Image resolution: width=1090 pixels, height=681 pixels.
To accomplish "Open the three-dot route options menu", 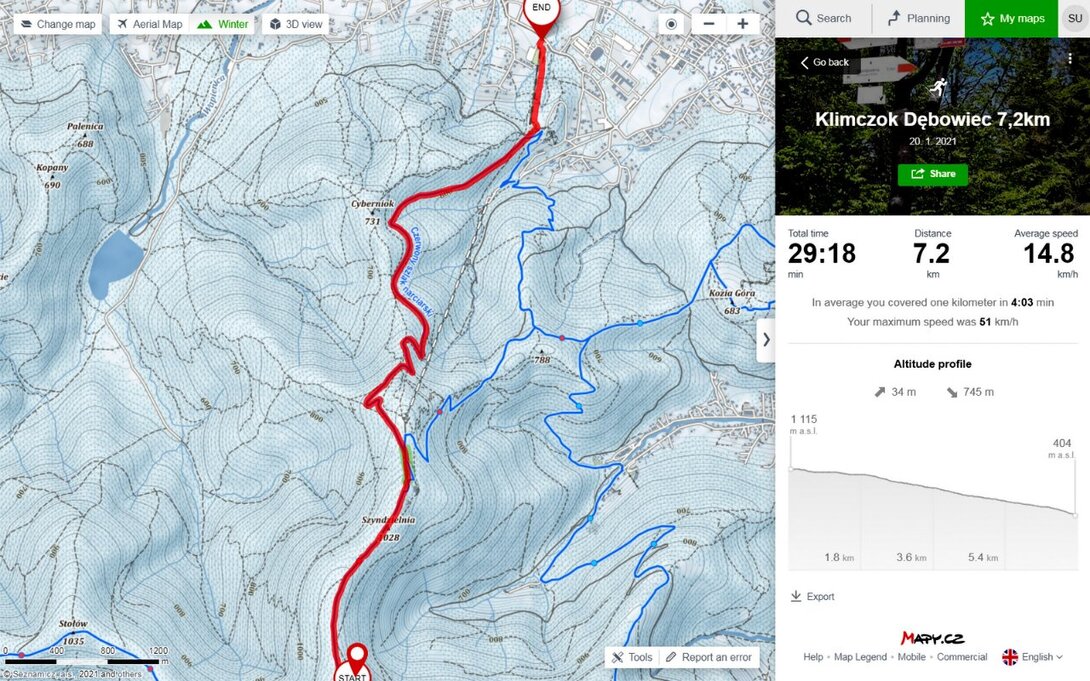I will point(1070,59).
